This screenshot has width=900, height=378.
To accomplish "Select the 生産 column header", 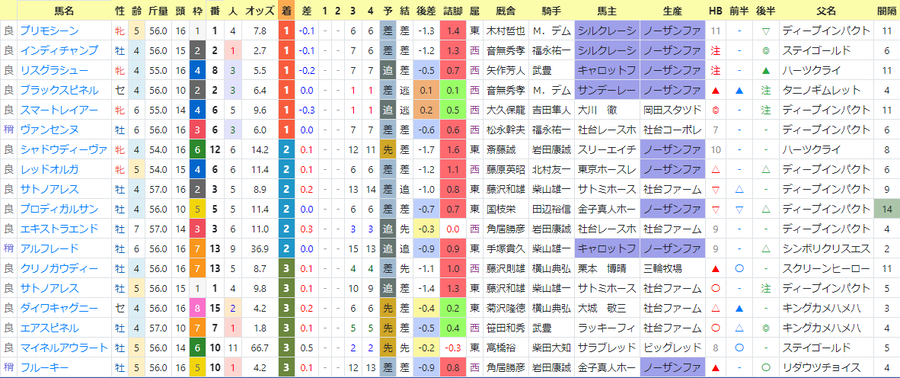I will click(672, 11).
